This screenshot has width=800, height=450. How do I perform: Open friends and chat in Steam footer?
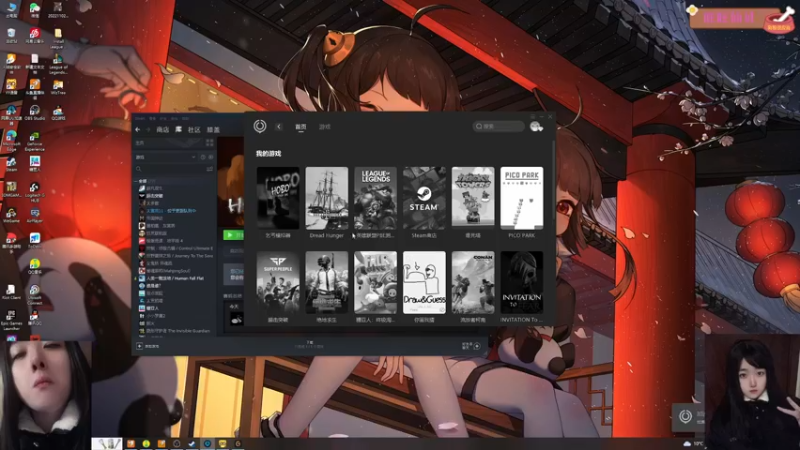pyautogui.click(x=471, y=346)
